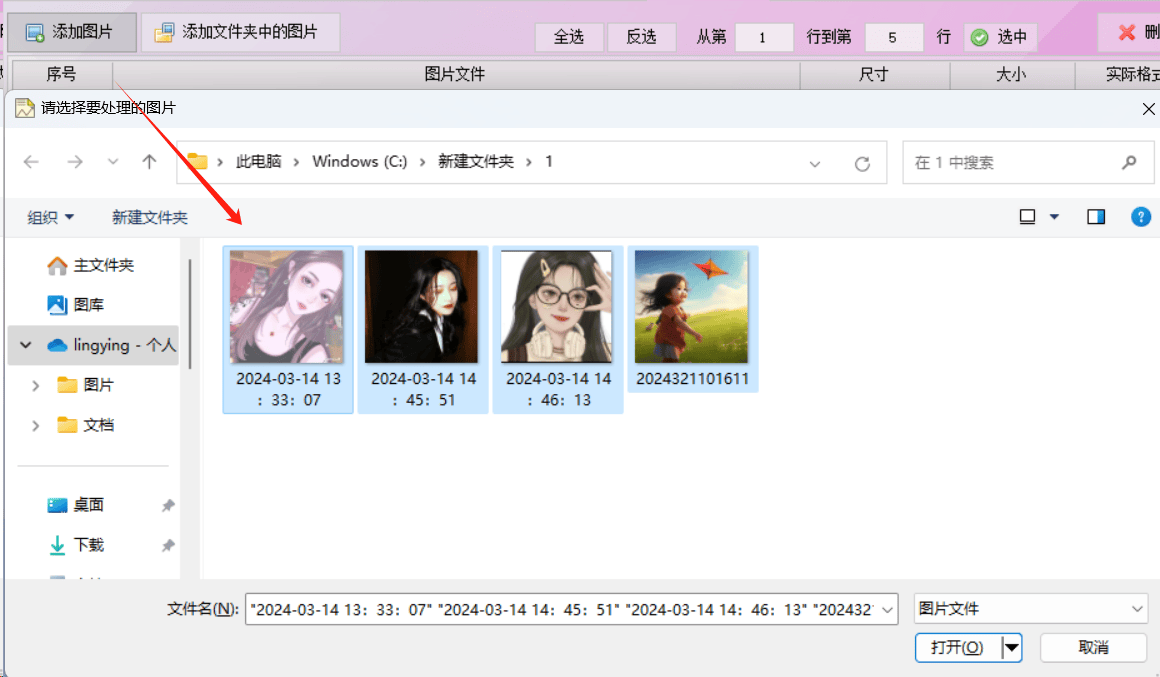Click the 添加图片 (Add Images) icon
Screen dimensions: 1160x677
click(33, 31)
